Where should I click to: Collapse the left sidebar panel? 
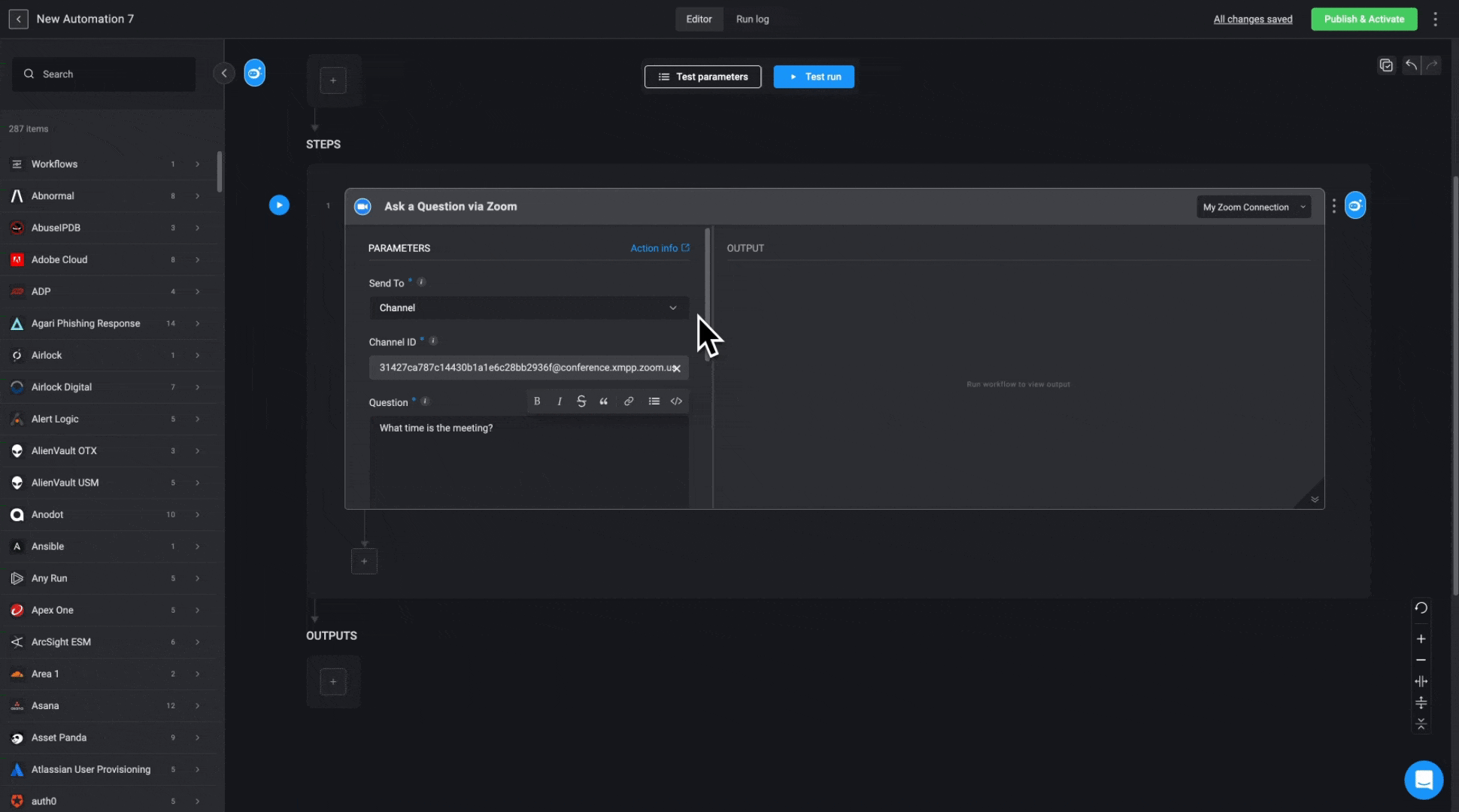point(223,73)
